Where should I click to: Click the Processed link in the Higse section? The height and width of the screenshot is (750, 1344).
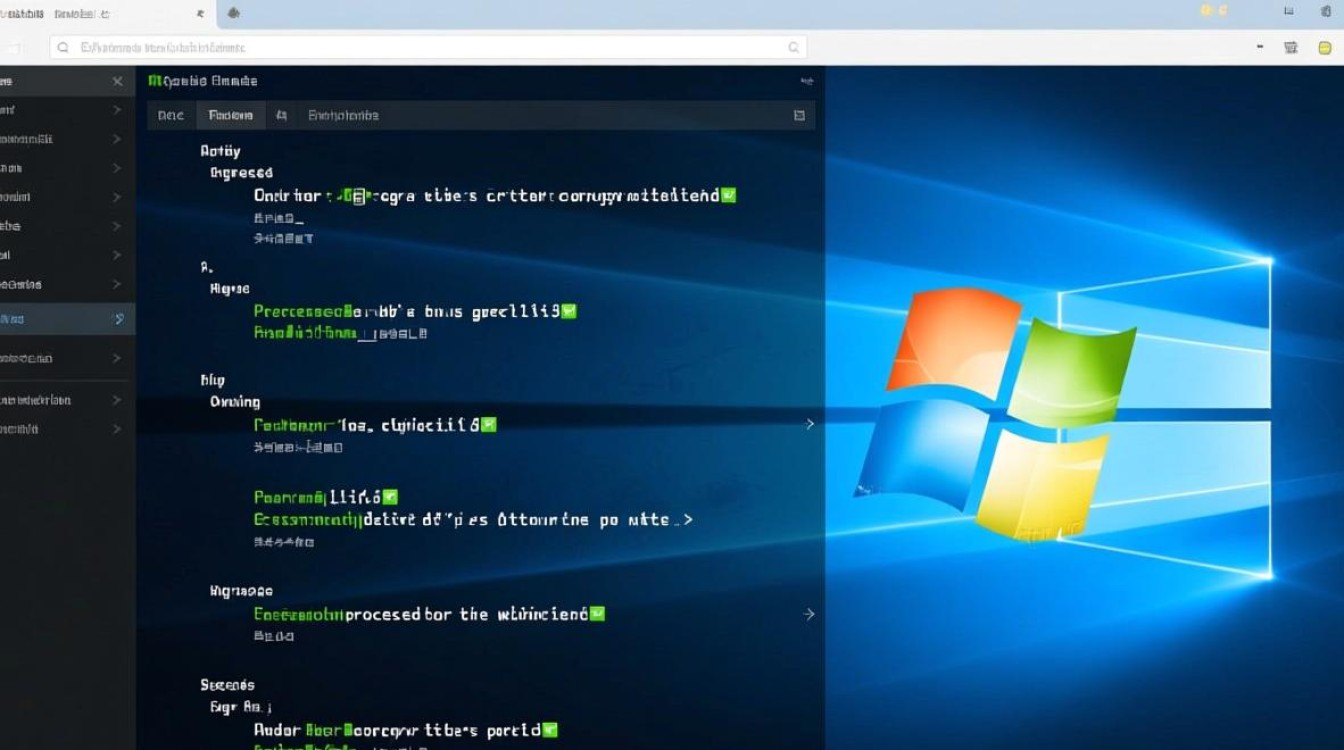293,310
